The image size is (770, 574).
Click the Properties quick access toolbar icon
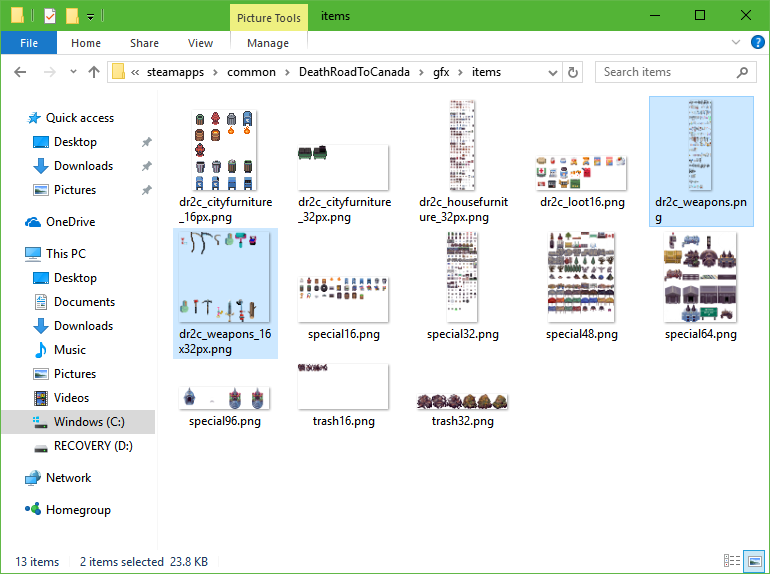[50, 16]
